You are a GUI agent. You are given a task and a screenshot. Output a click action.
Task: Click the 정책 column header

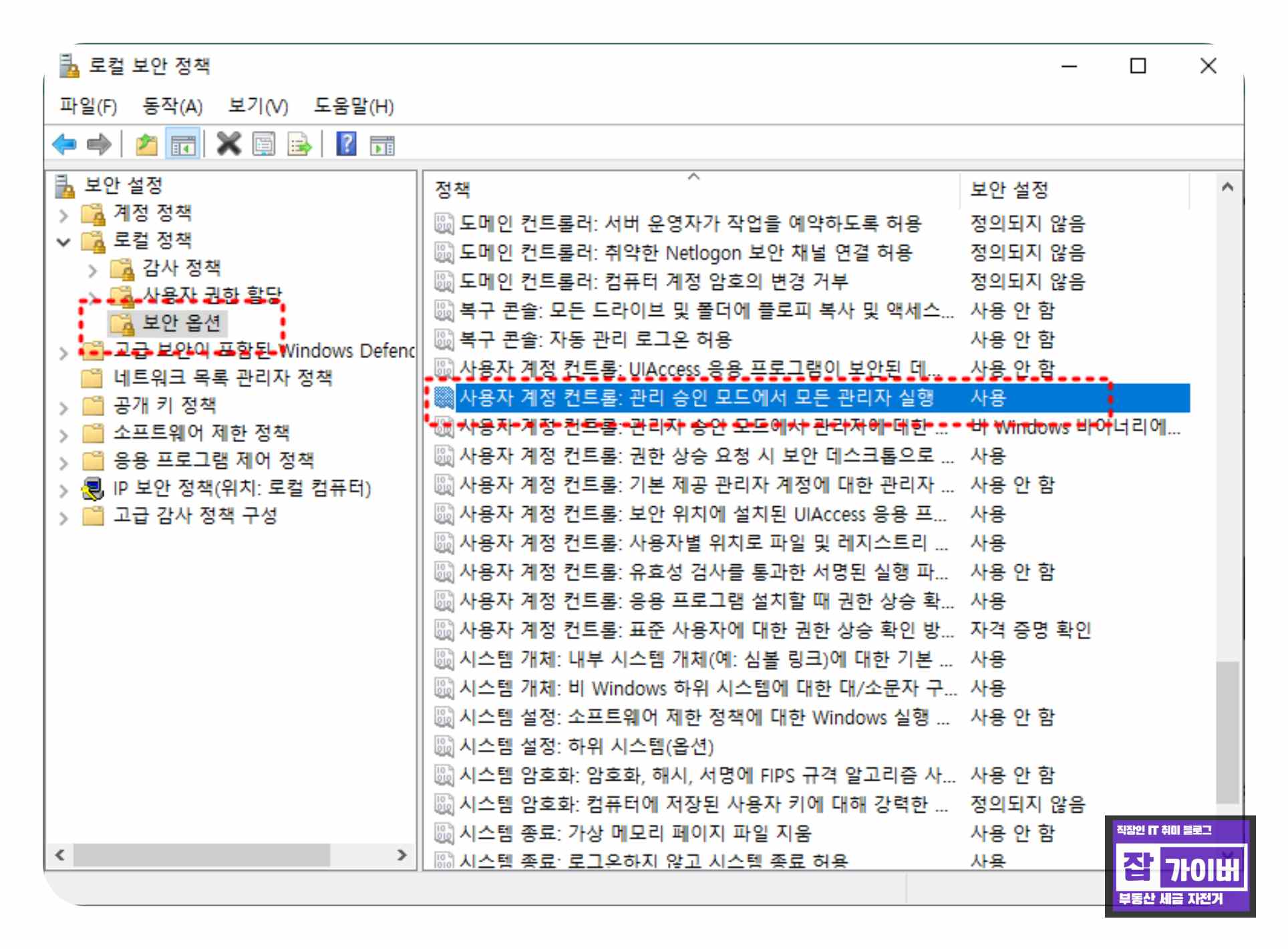[x=453, y=190]
